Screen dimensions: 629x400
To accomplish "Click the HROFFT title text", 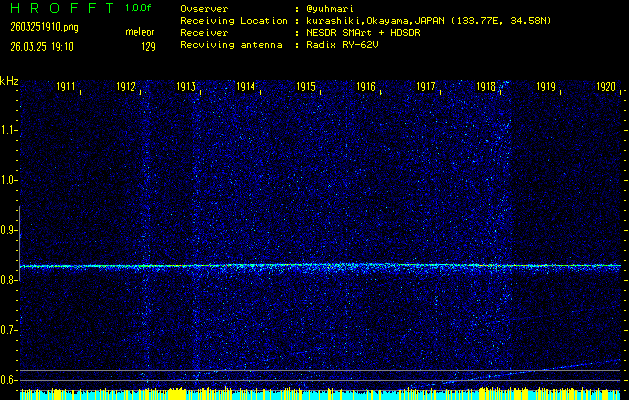I will point(63,8).
